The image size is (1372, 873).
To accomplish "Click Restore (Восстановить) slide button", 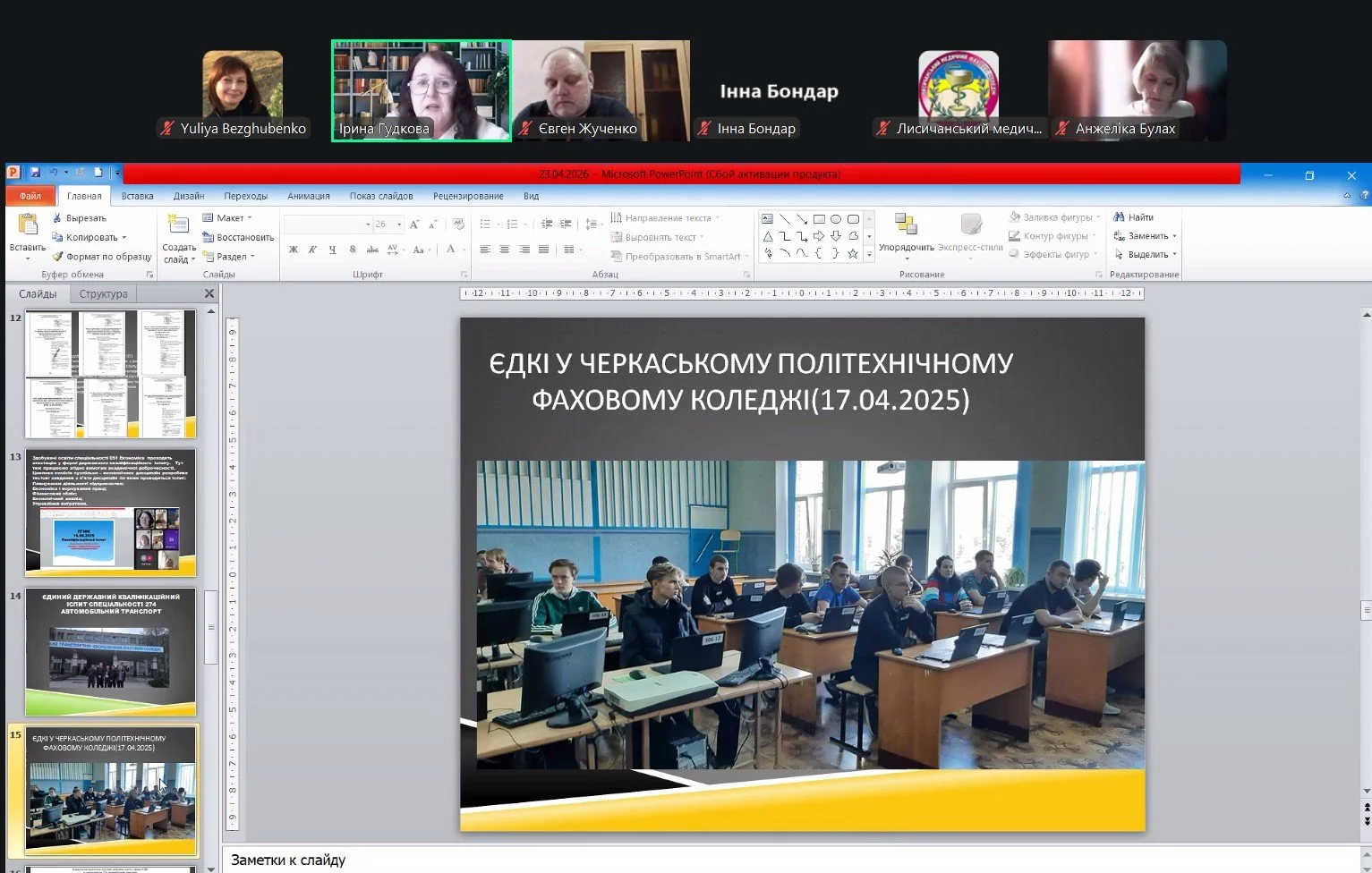I will point(238,237).
